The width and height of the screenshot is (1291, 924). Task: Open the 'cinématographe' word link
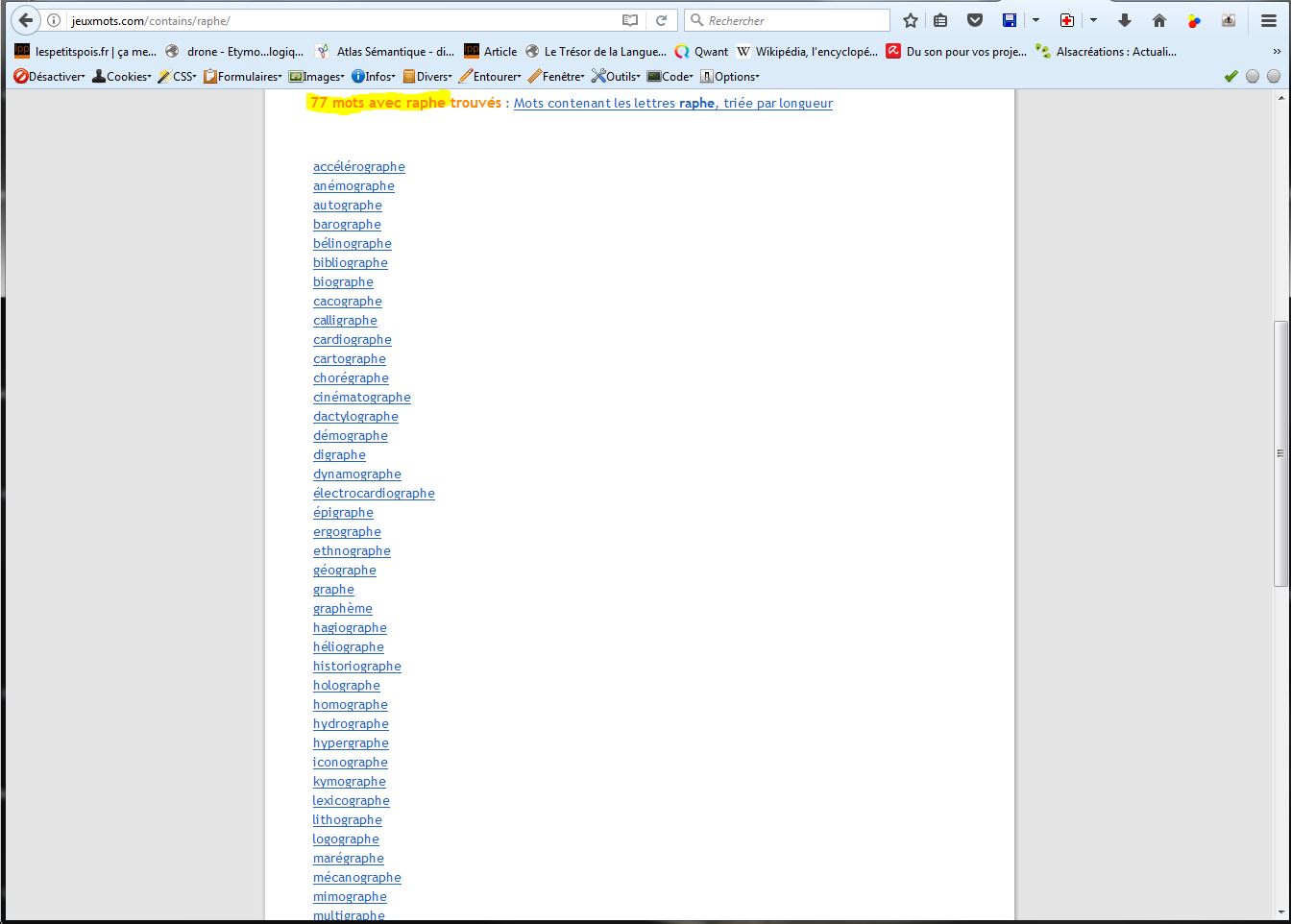361,397
